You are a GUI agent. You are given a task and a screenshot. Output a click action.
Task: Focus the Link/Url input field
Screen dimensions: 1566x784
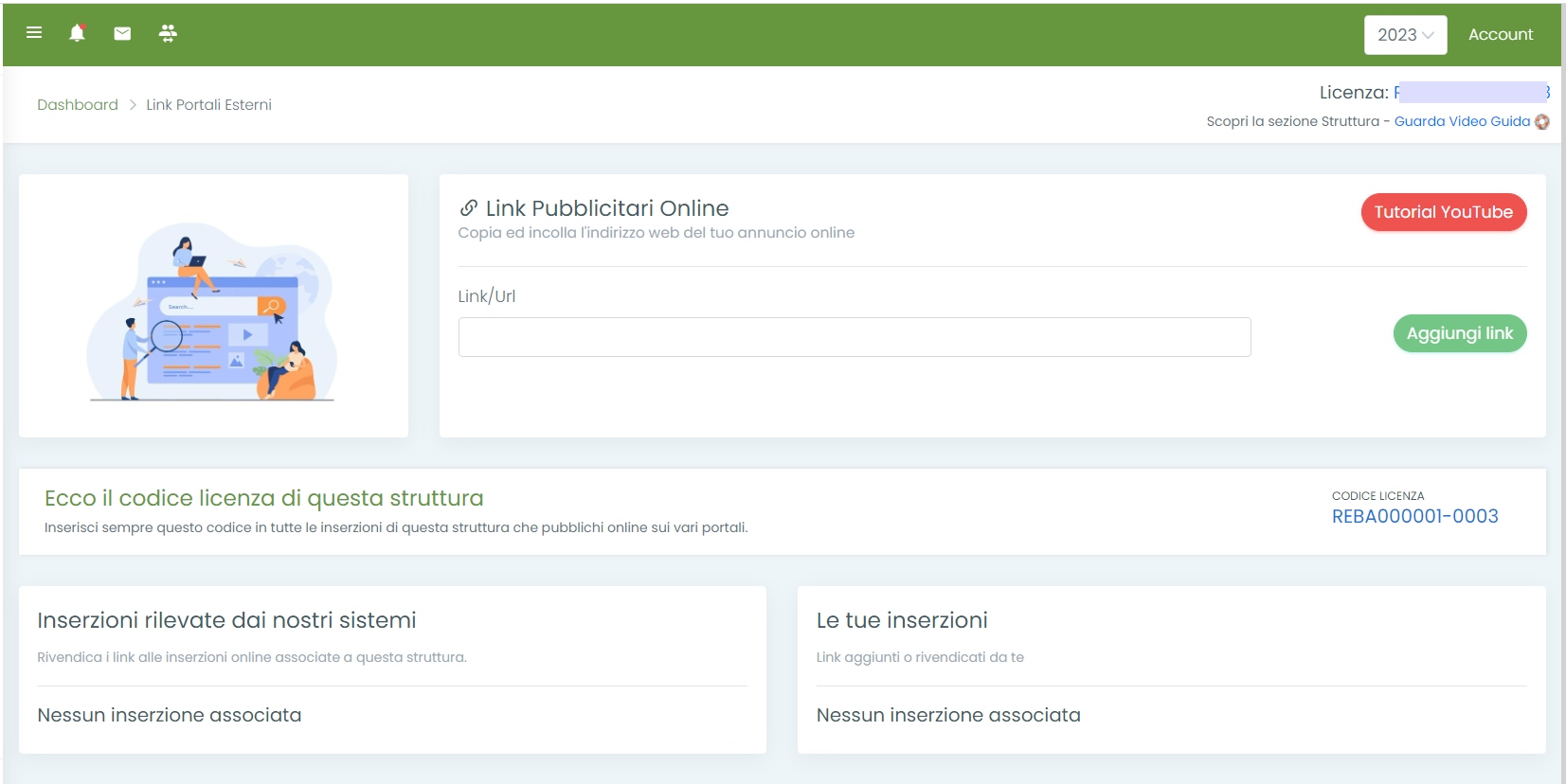pos(855,337)
